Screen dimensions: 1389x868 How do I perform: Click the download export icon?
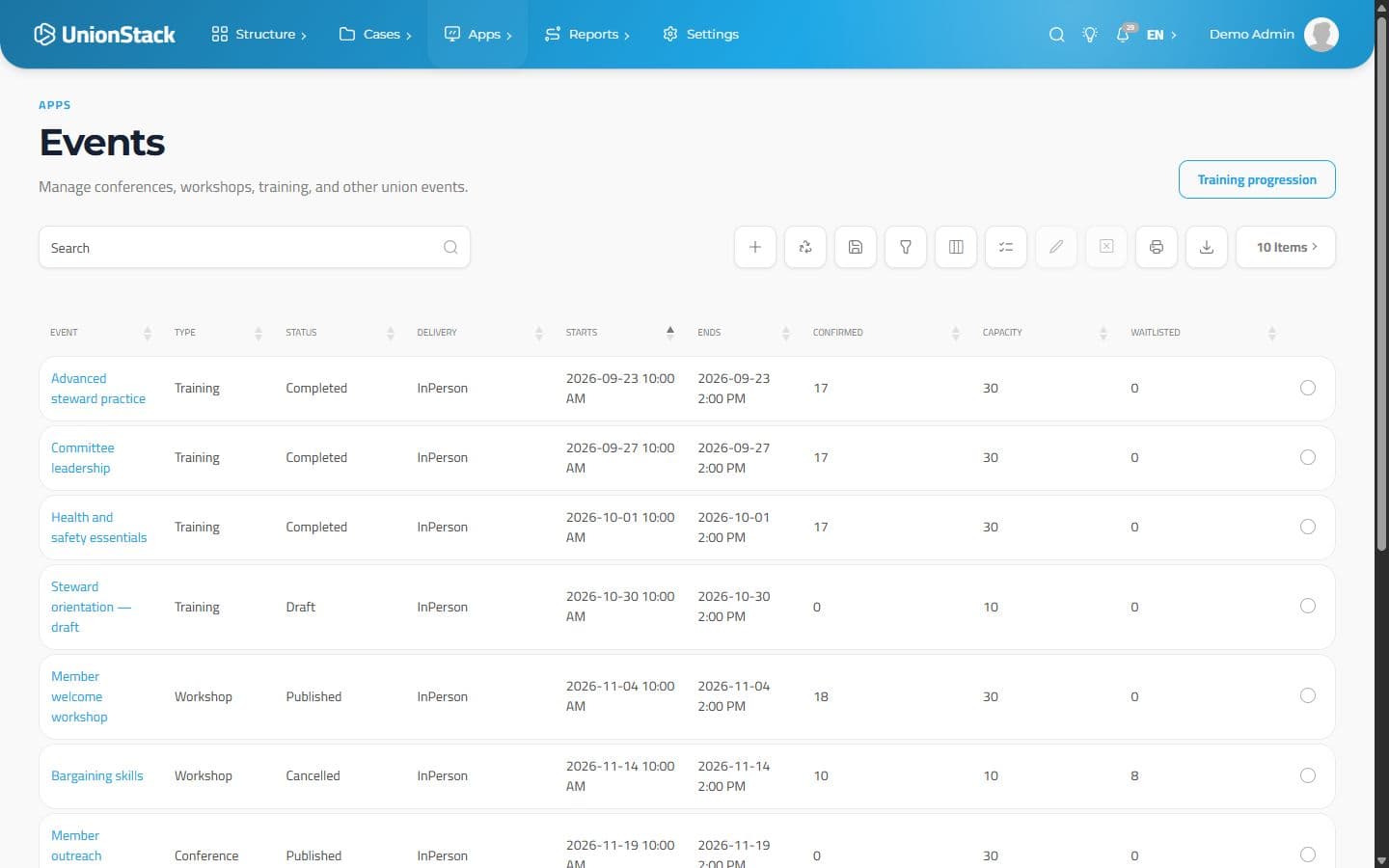coord(1207,247)
